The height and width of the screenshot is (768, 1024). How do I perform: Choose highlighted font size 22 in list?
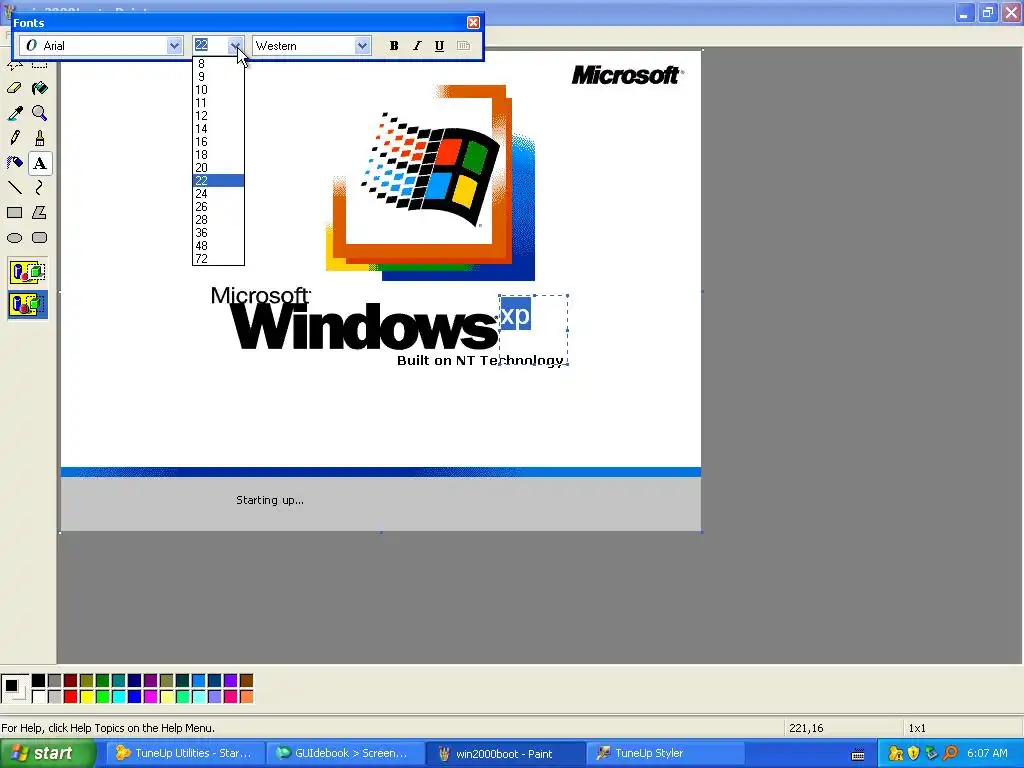coord(218,181)
